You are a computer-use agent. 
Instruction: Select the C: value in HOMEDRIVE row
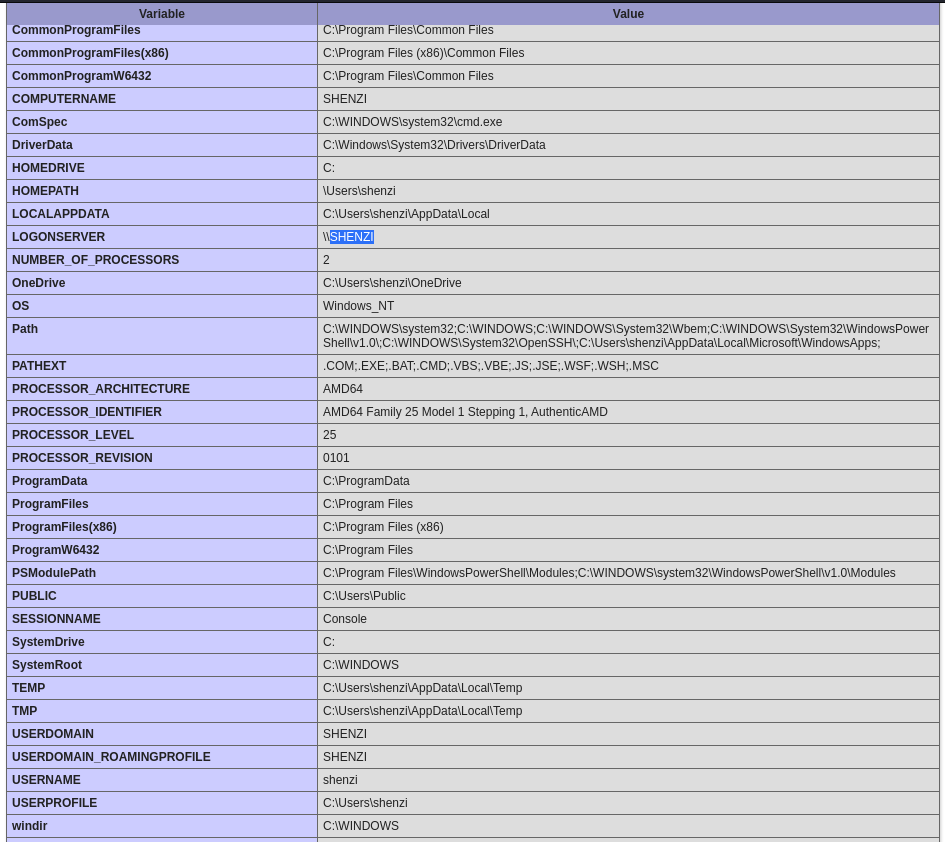point(329,168)
